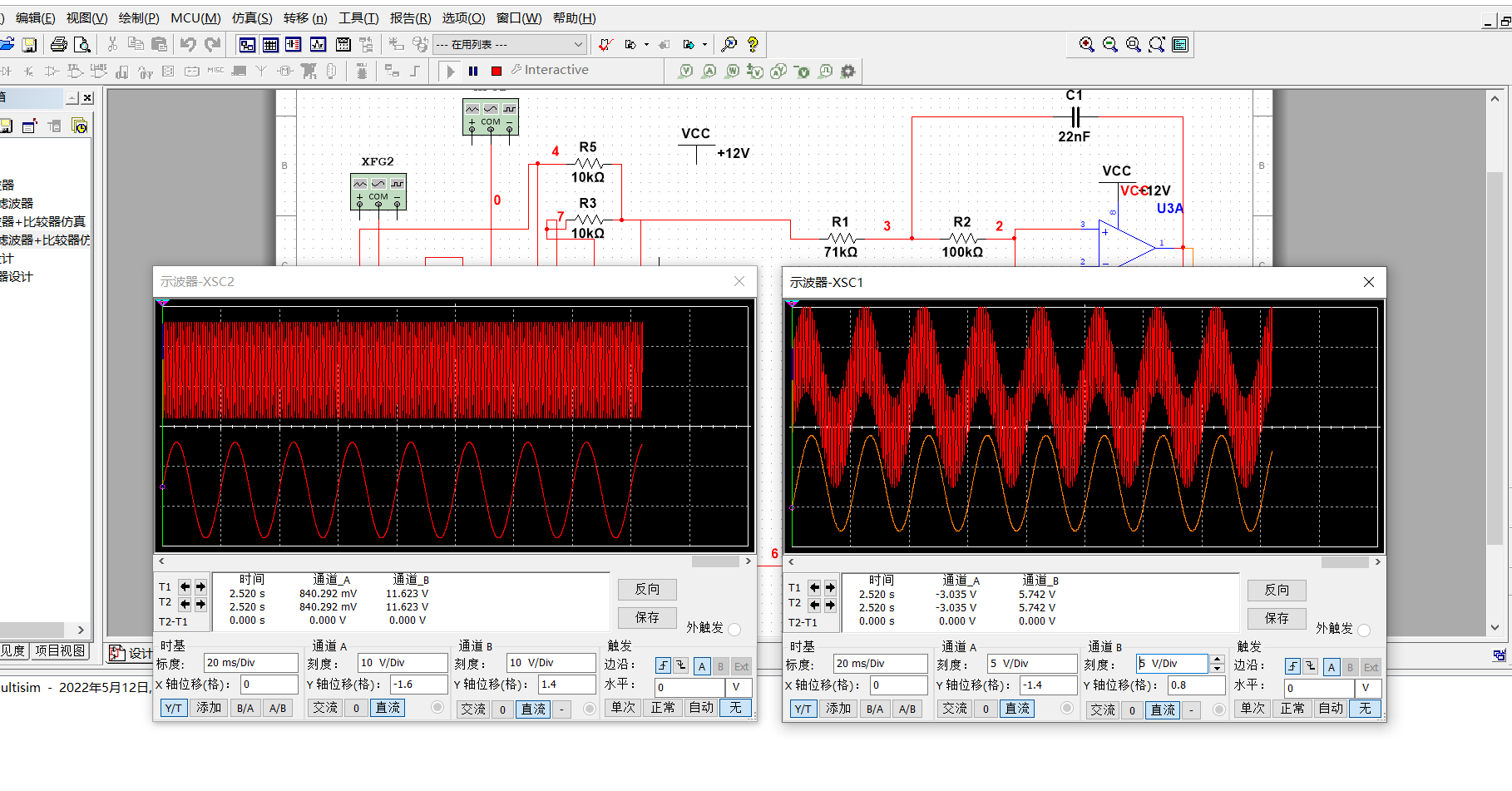Screen dimensions: 1512x791
Task: Click the Electrical Rules Check icon
Action: 605,44
